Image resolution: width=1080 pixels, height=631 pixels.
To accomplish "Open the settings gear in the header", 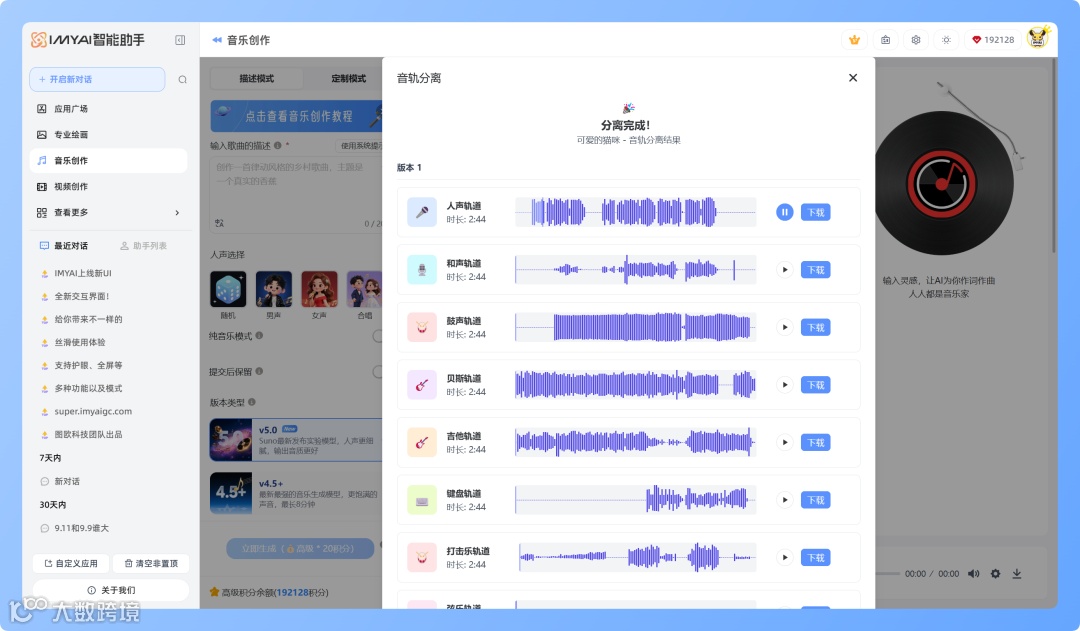I will [915, 40].
